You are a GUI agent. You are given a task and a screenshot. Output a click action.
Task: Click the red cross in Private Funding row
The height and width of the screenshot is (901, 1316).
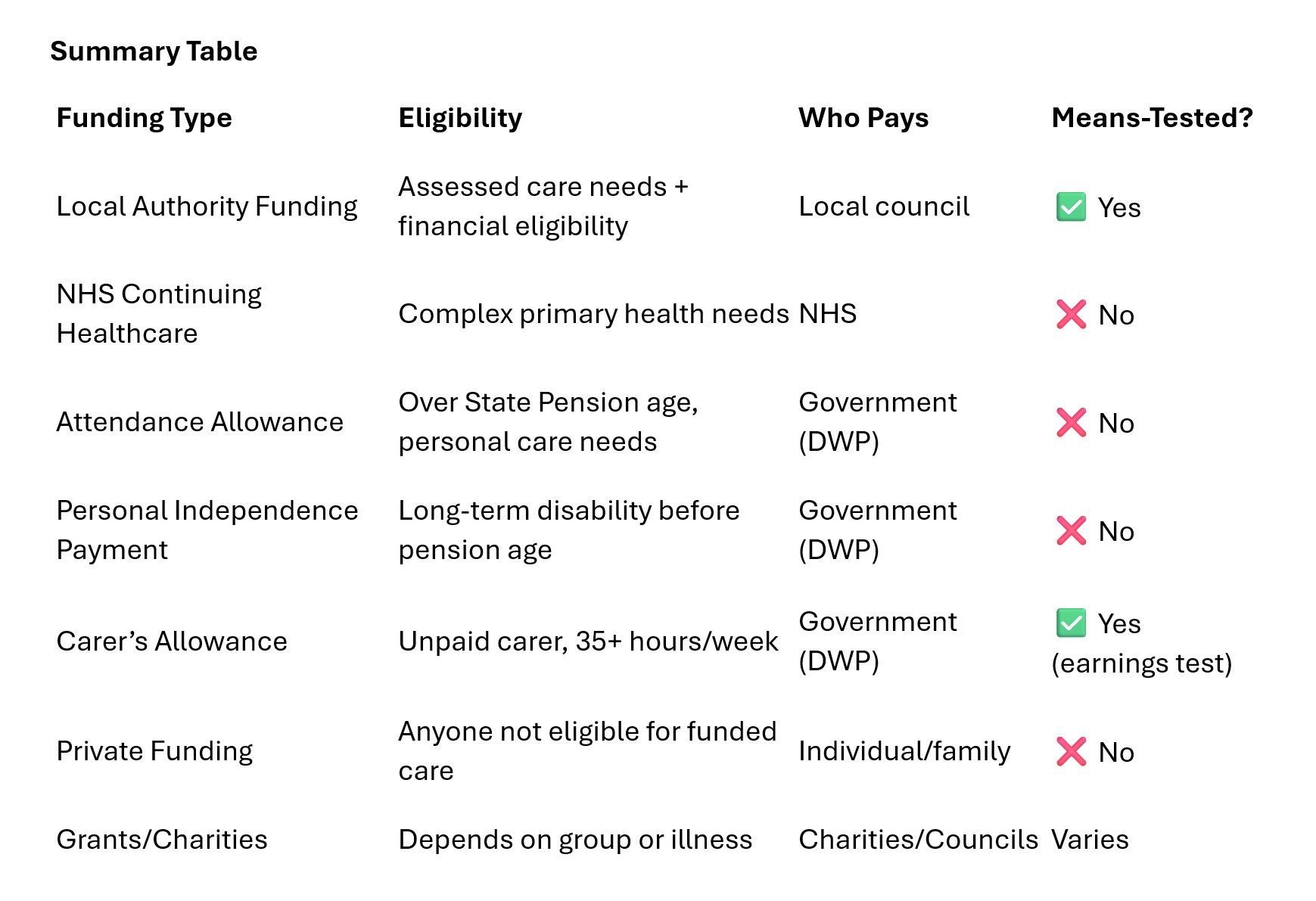1070,752
